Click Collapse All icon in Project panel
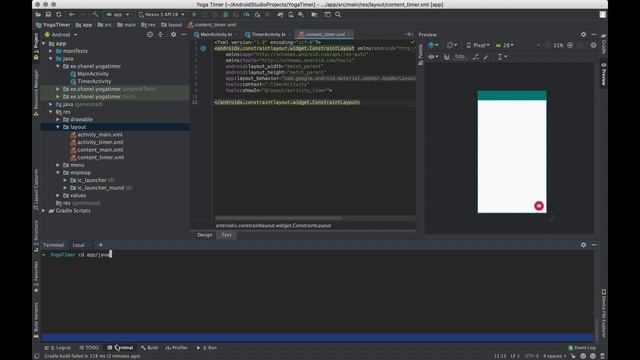The height and width of the screenshot is (360, 640). point(160,35)
